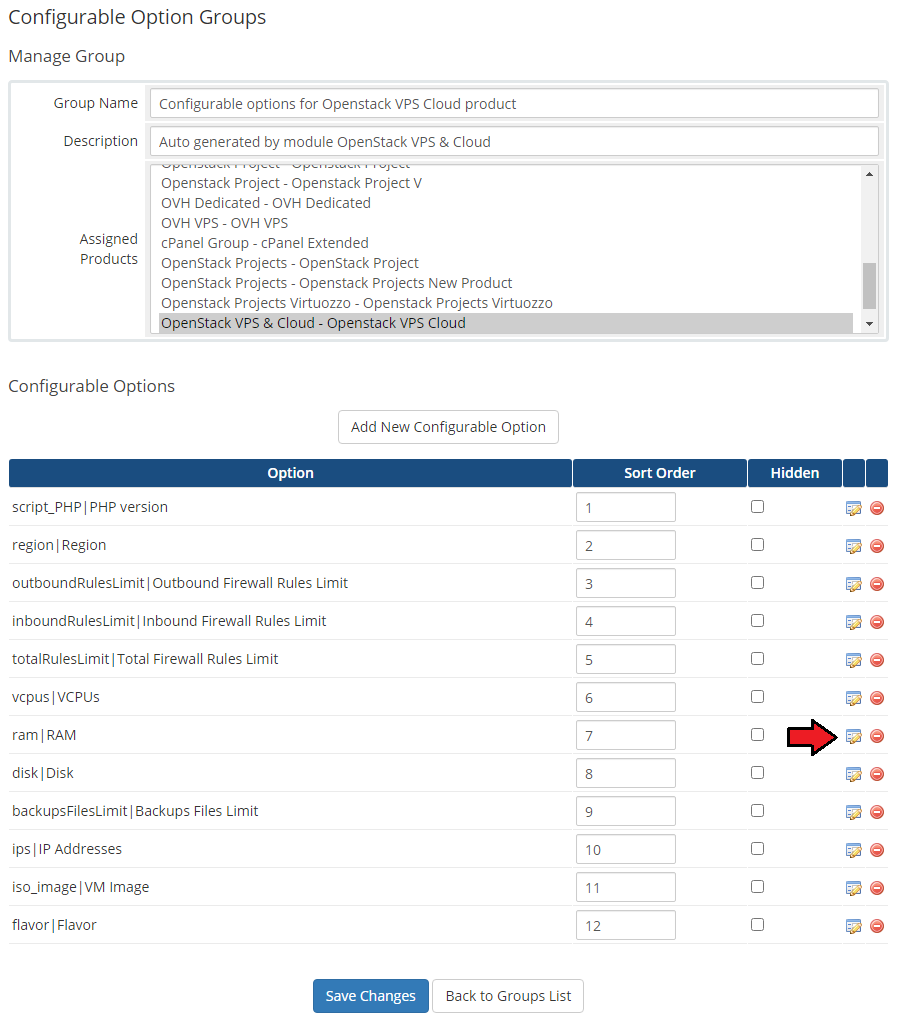The height and width of the screenshot is (1028, 902).
Task: Tick Hidden for ram row
Action: tap(757, 735)
